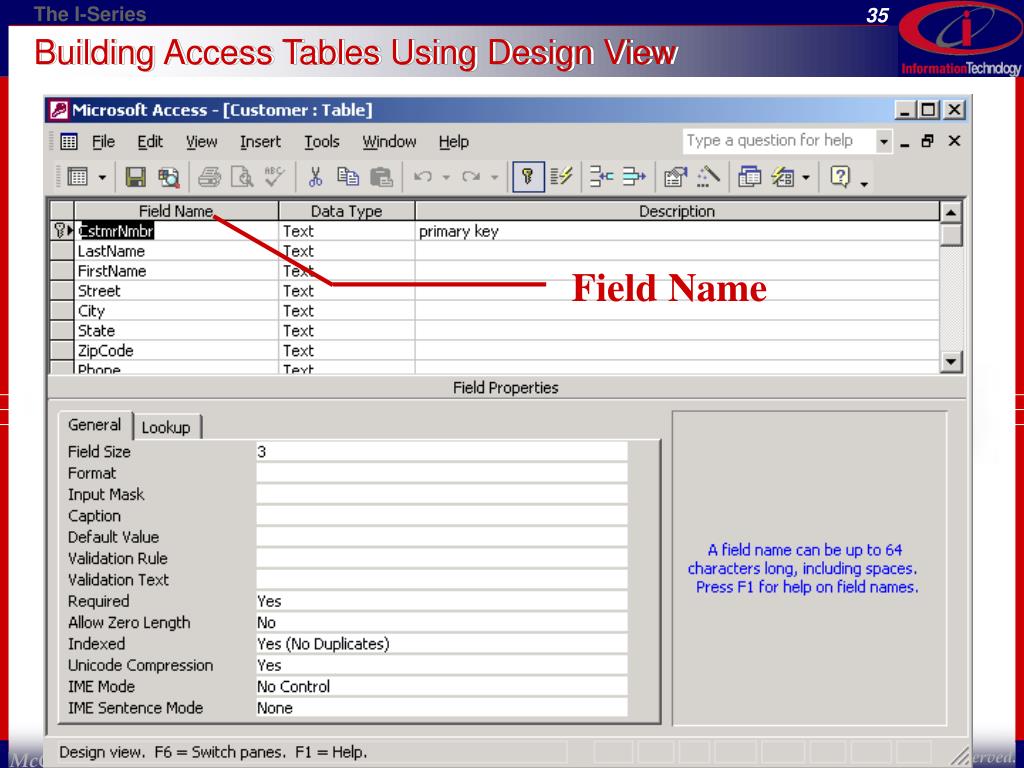Open the File menu
1024x768 pixels.
[x=103, y=142]
